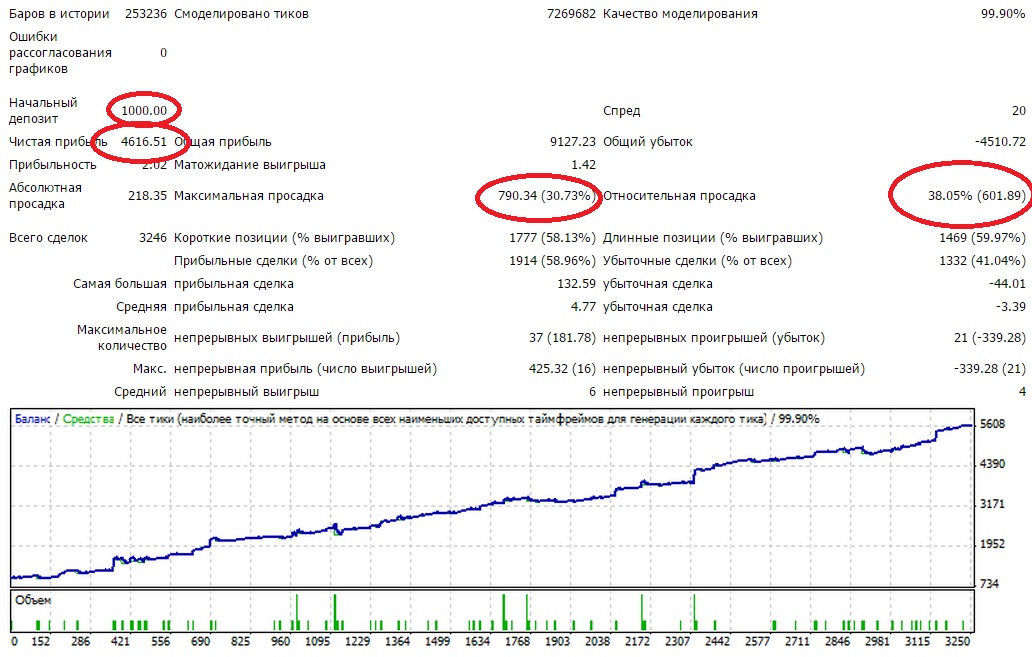Select the mismatched charts errors value 0
This screenshot has width=1032, height=657.
tap(163, 53)
